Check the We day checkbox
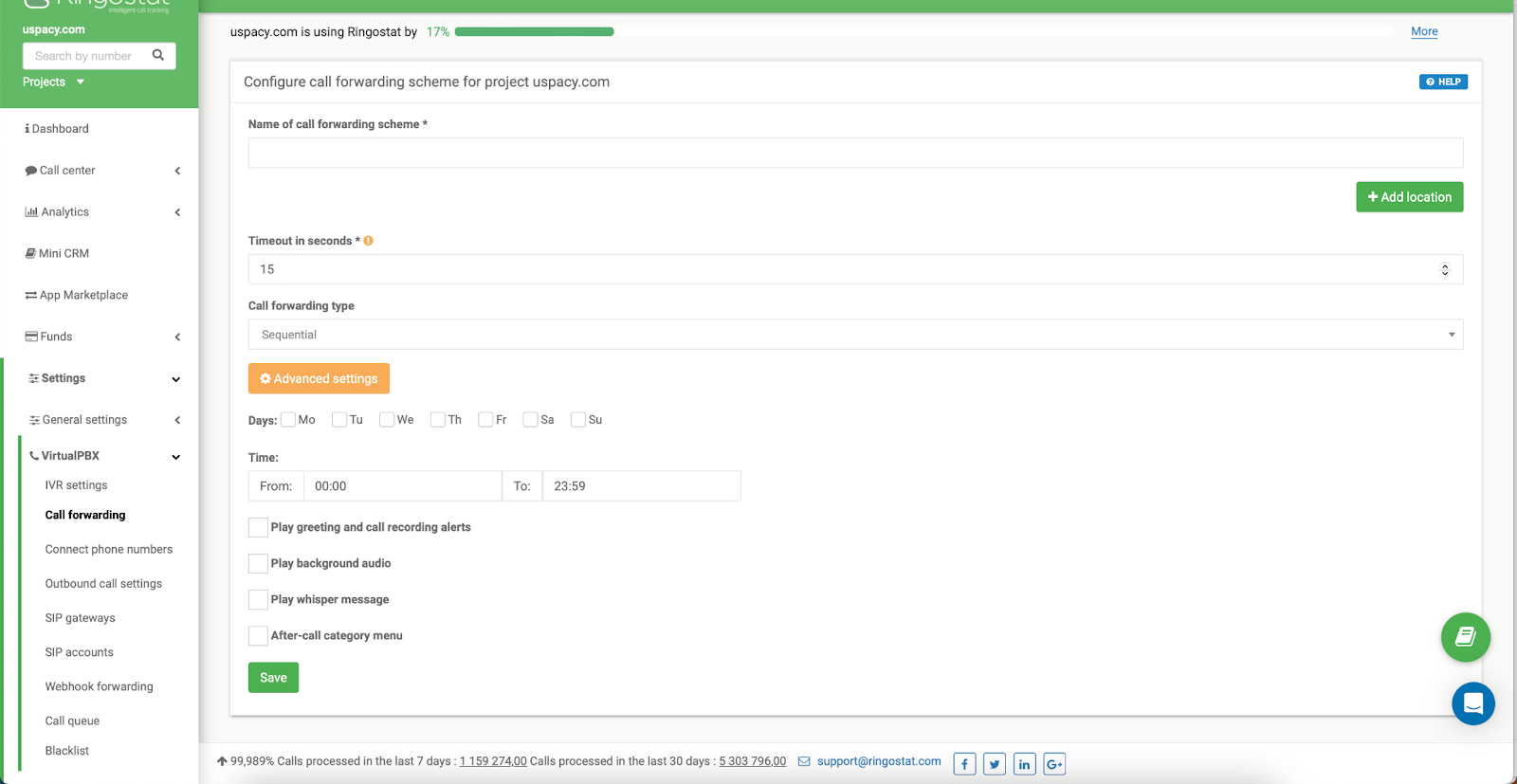1517x784 pixels. click(387, 420)
